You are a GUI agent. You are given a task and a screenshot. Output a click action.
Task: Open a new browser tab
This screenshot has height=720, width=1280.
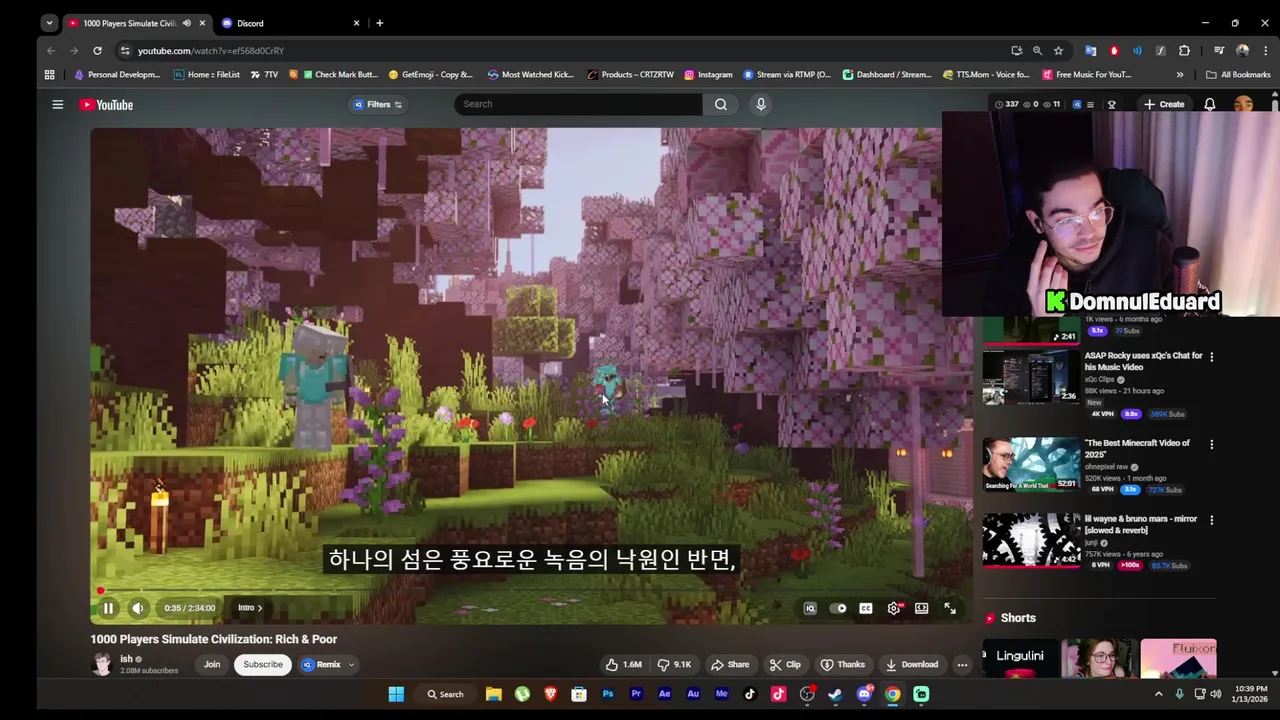[x=379, y=23]
